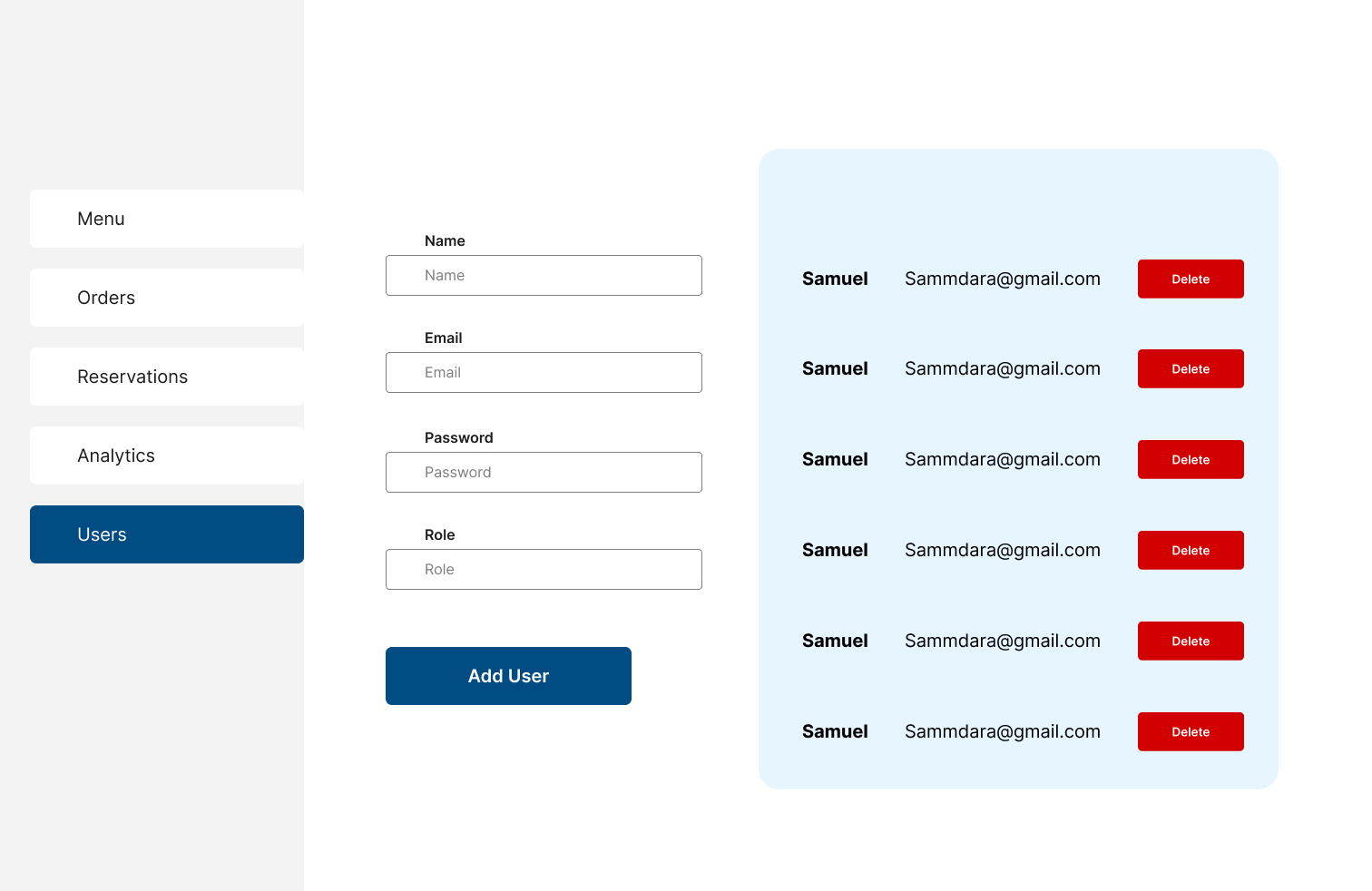Open the Reservations section
The height and width of the screenshot is (891, 1372).
pos(167,377)
